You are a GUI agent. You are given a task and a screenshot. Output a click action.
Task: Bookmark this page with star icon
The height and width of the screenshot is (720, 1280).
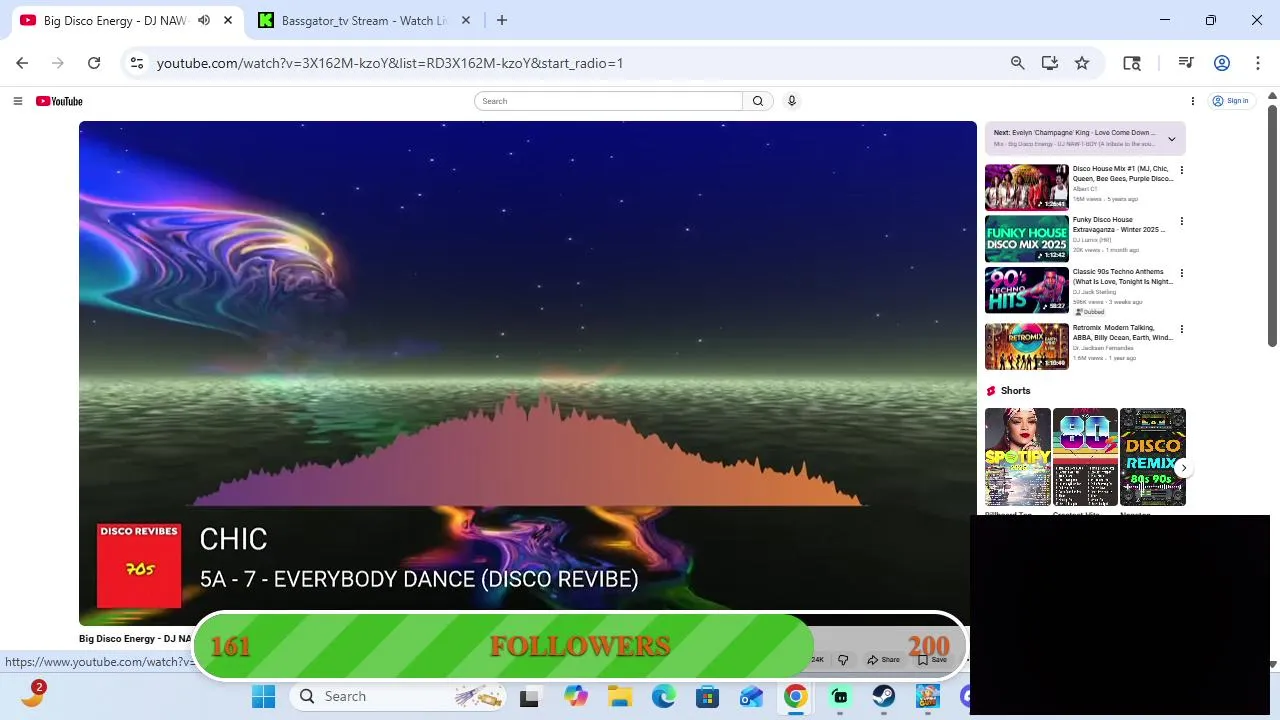tap(1082, 63)
